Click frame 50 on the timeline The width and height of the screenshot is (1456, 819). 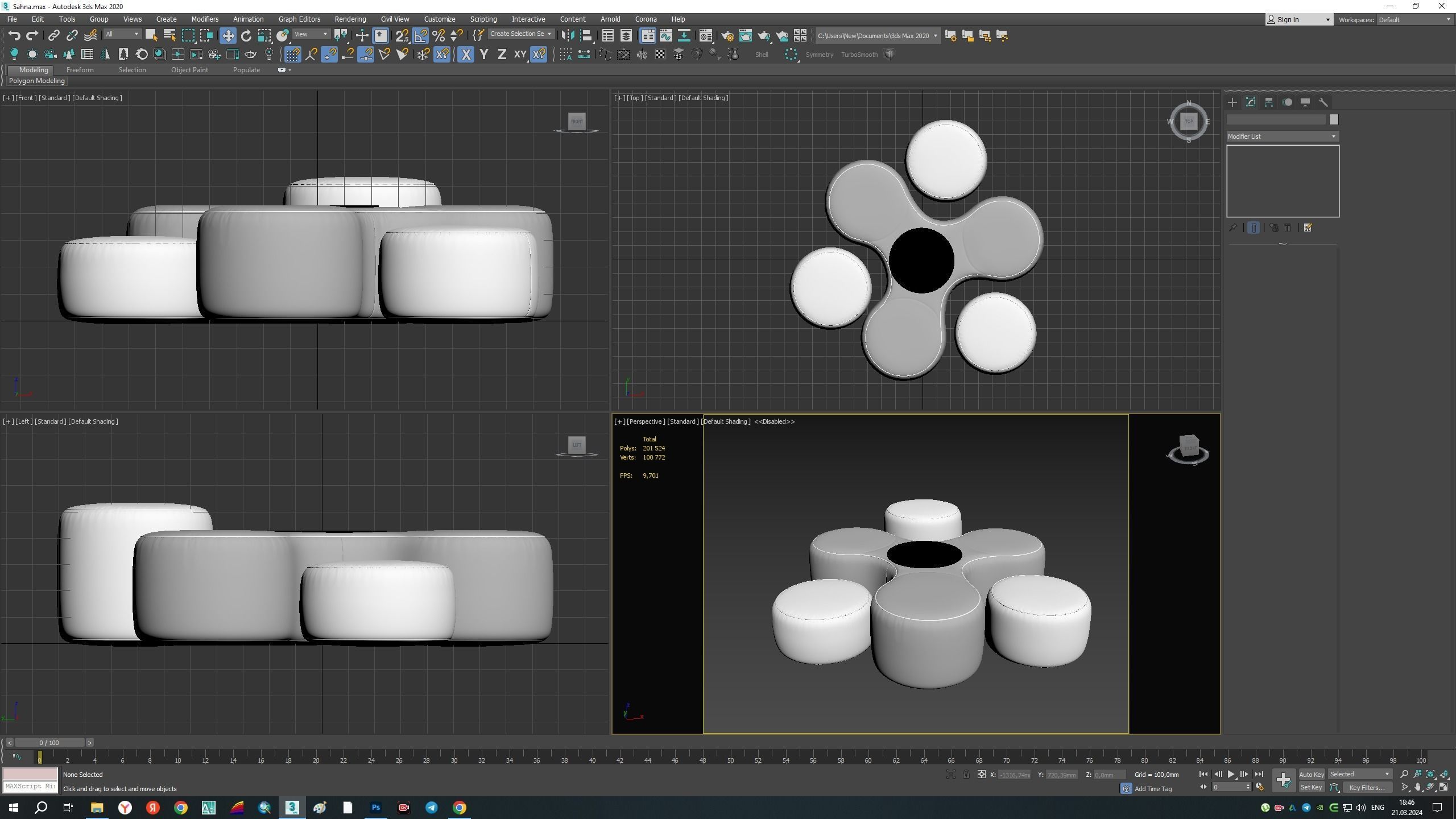click(x=730, y=760)
